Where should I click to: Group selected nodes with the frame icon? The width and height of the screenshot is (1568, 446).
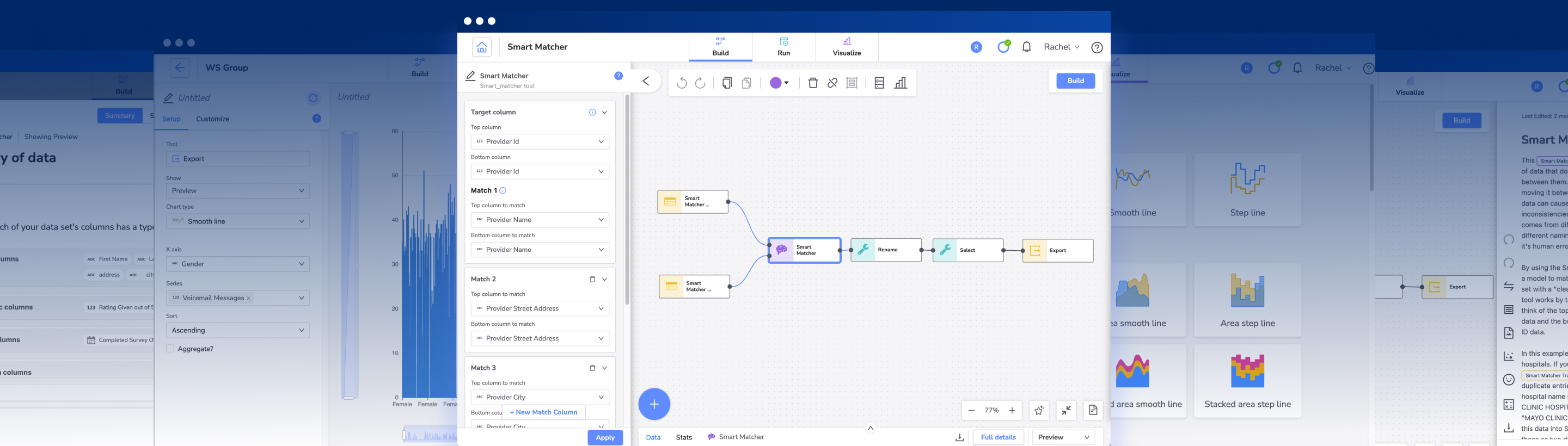852,83
